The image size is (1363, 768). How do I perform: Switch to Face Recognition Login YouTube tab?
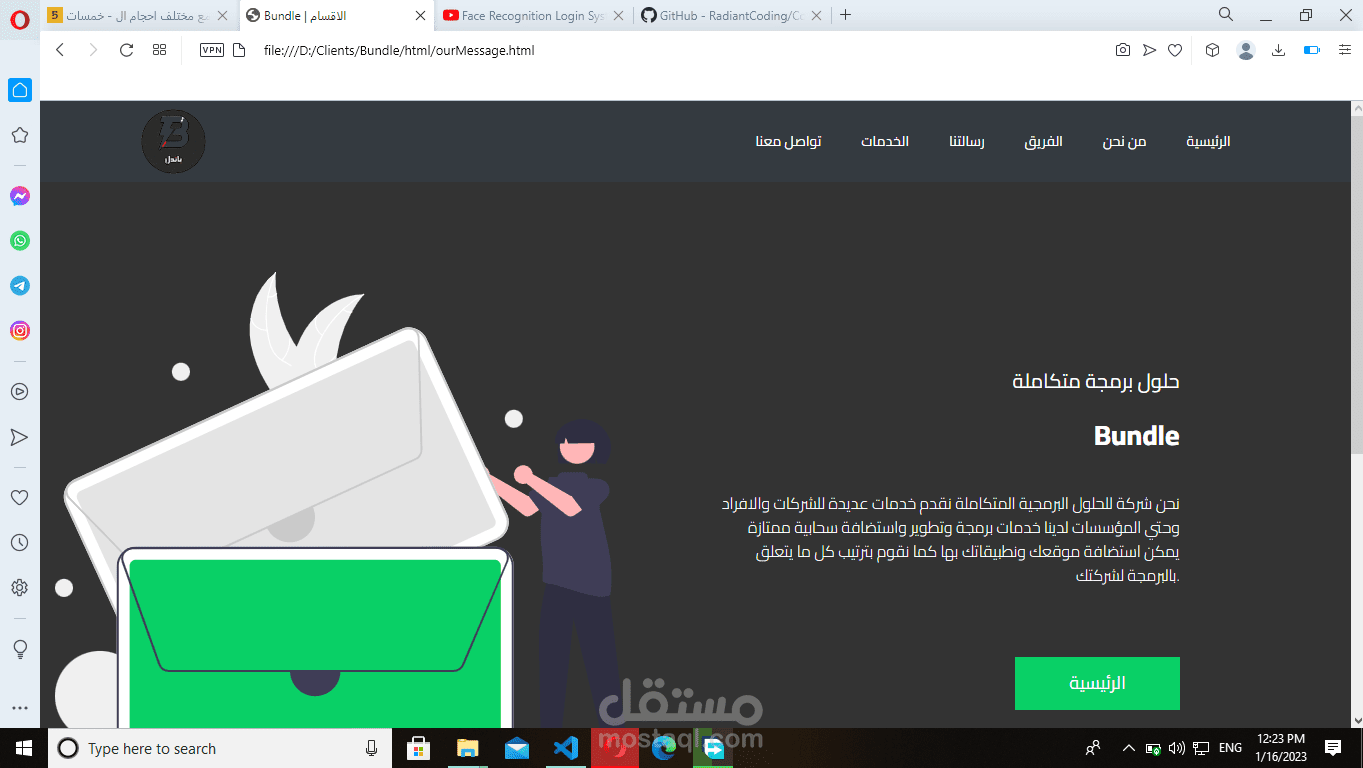pyautogui.click(x=534, y=16)
